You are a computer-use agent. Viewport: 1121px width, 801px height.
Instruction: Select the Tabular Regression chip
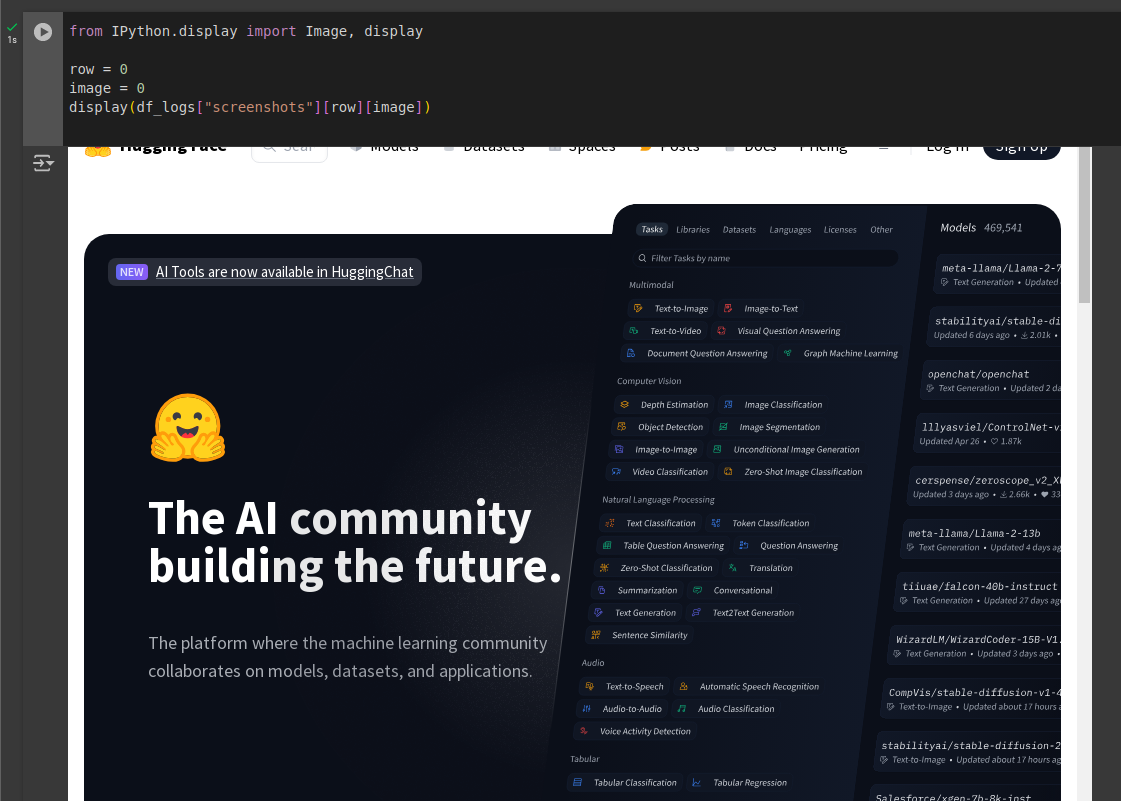[739, 782]
